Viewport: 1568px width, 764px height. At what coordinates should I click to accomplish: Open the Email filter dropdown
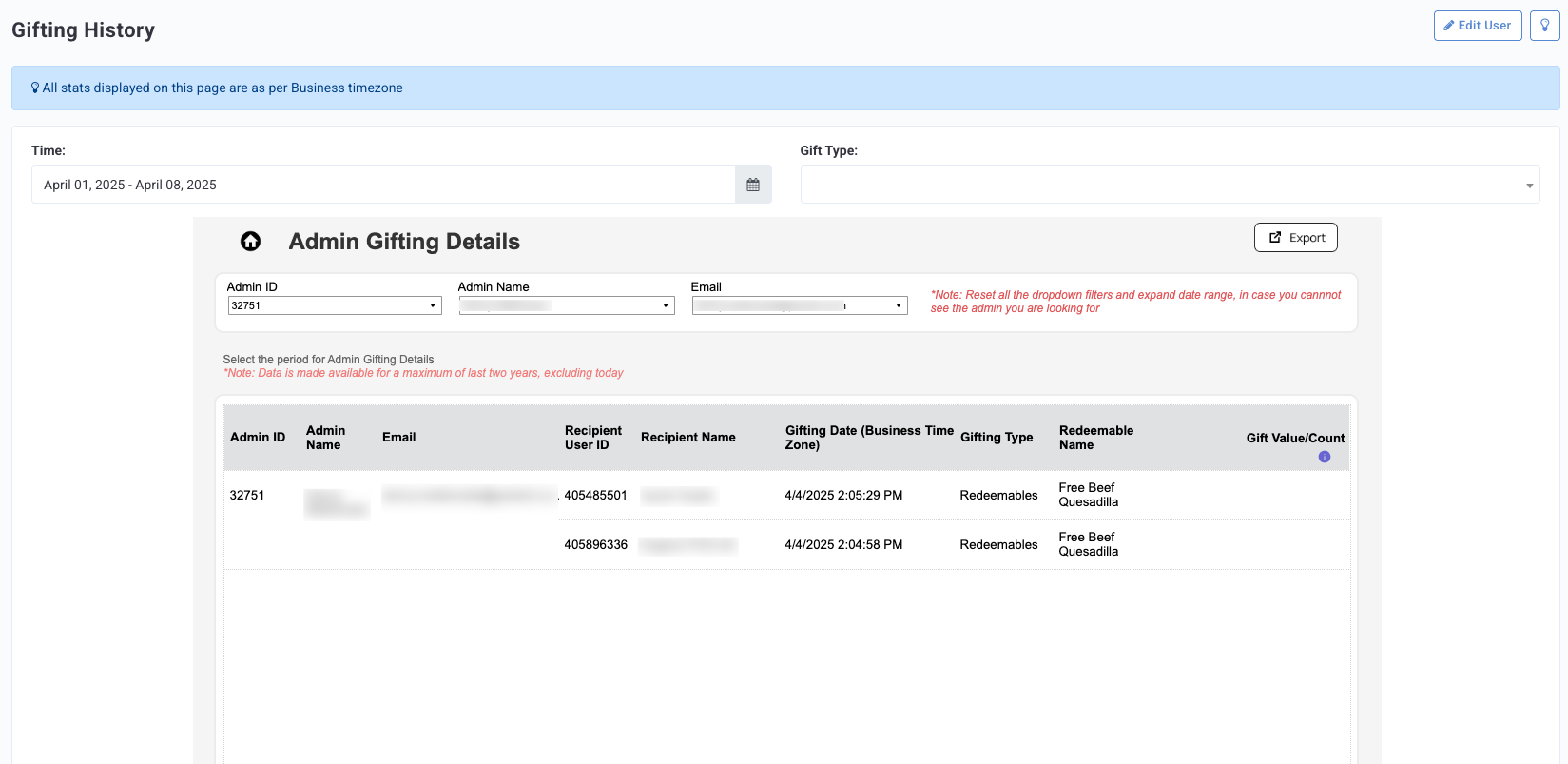tap(800, 305)
